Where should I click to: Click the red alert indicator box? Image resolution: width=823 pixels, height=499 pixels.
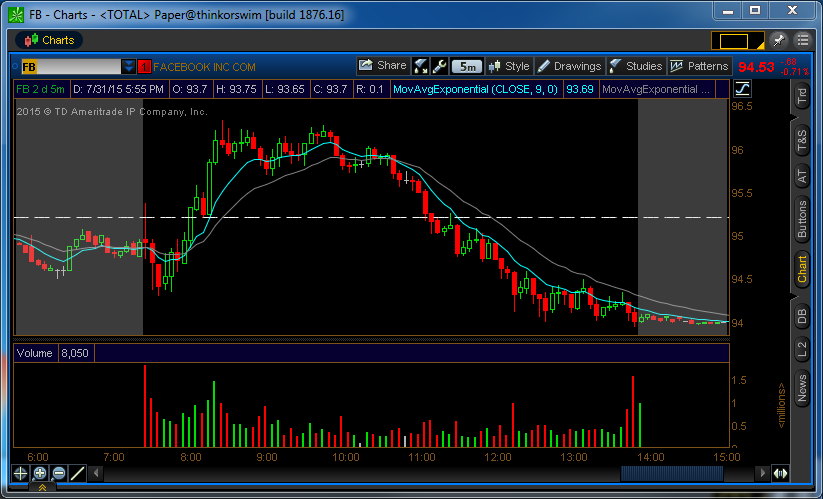point(144,67)
